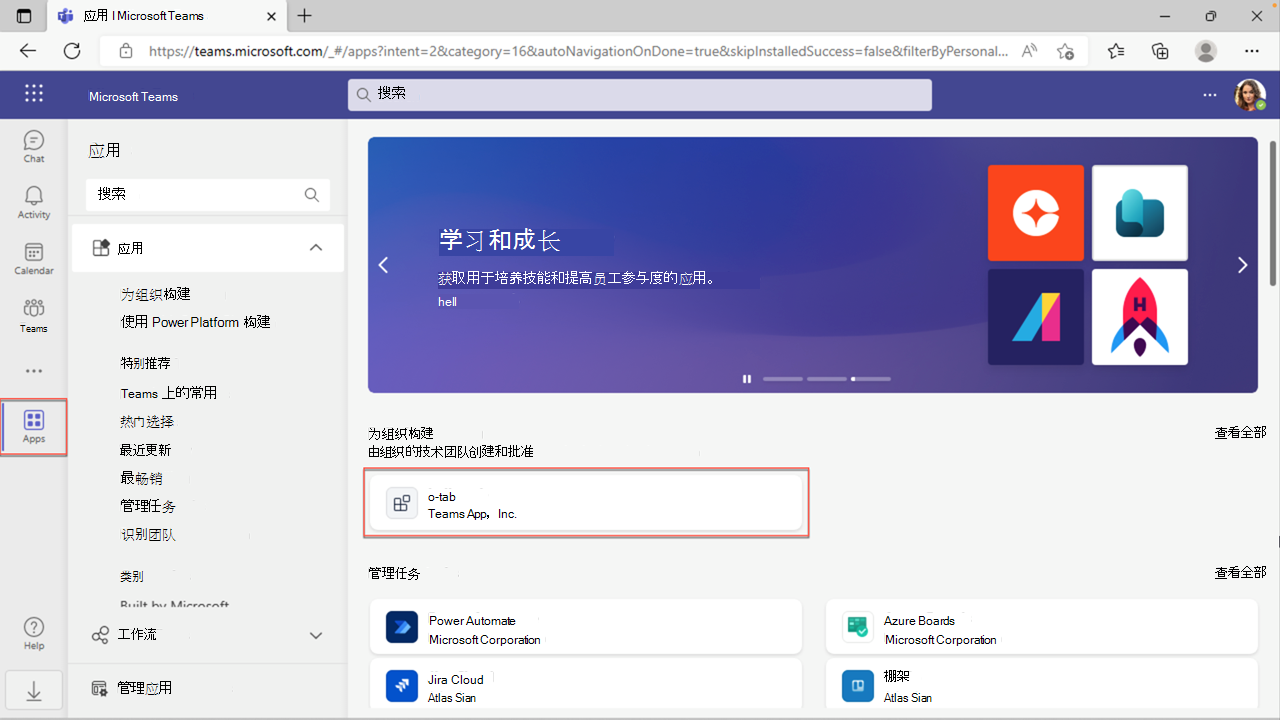Open the browser Favorites list
The image size is (1280, 720).
click(x=1116, y=51)
